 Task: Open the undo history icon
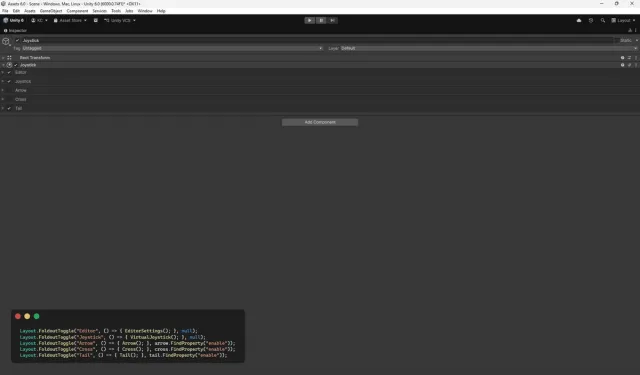point(591,20)
